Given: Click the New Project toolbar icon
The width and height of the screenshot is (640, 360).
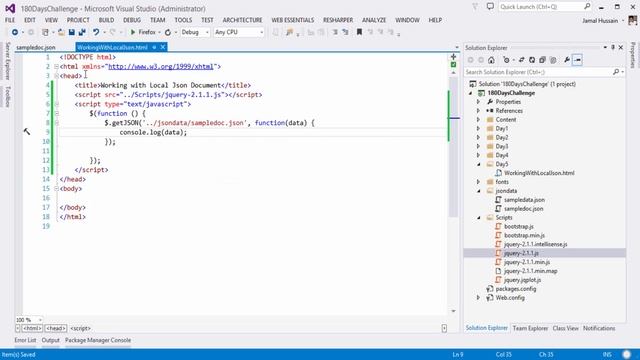Looking at the screenshot, I should tap(45, 32).
